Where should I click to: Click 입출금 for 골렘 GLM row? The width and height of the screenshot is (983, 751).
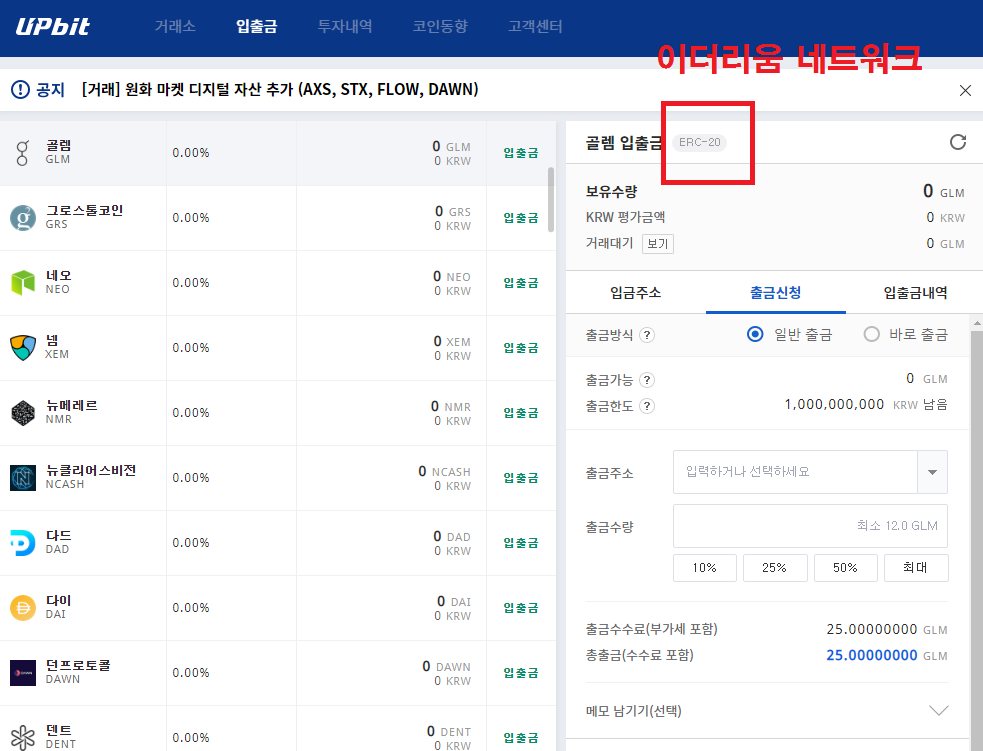pyautogui.click(x=521, y=153)
